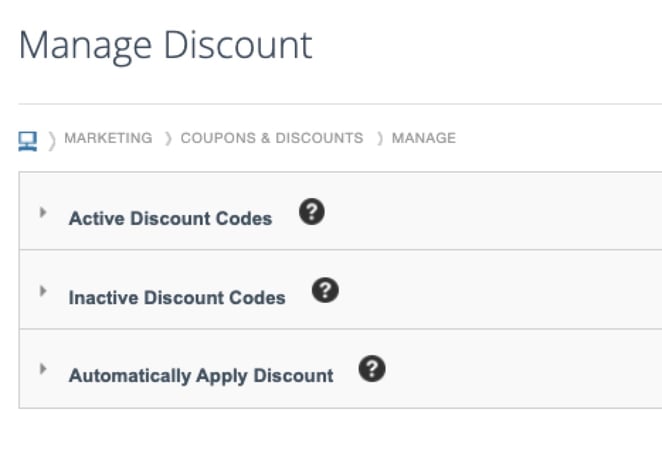Open the home computer icon in breadcrumb
Image resolution: width=662 pixels, height=474 pixels.
[x=27, y=141]
